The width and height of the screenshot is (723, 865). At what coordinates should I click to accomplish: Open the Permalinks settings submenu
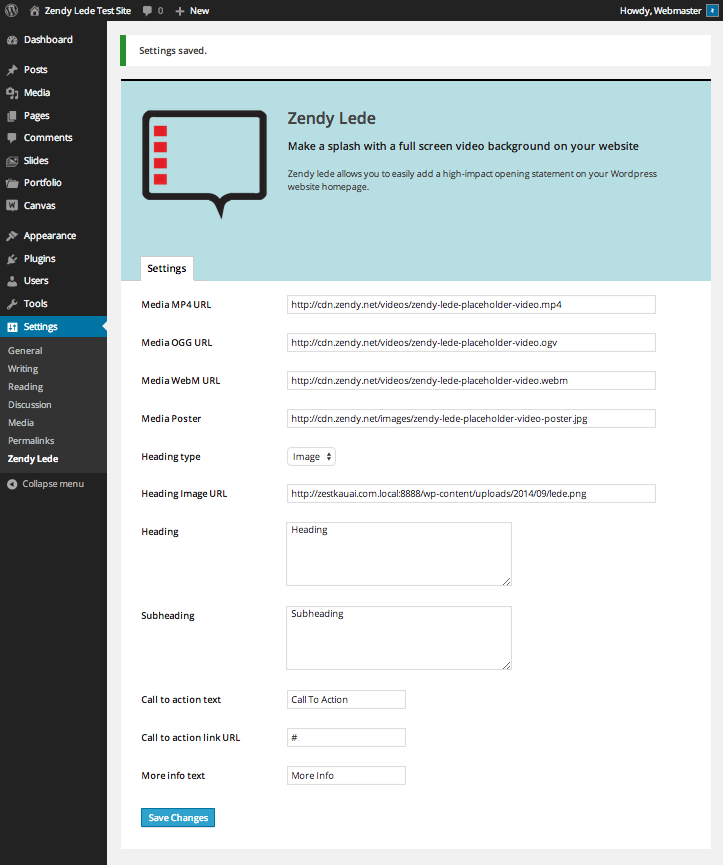(x=31, y=441)
